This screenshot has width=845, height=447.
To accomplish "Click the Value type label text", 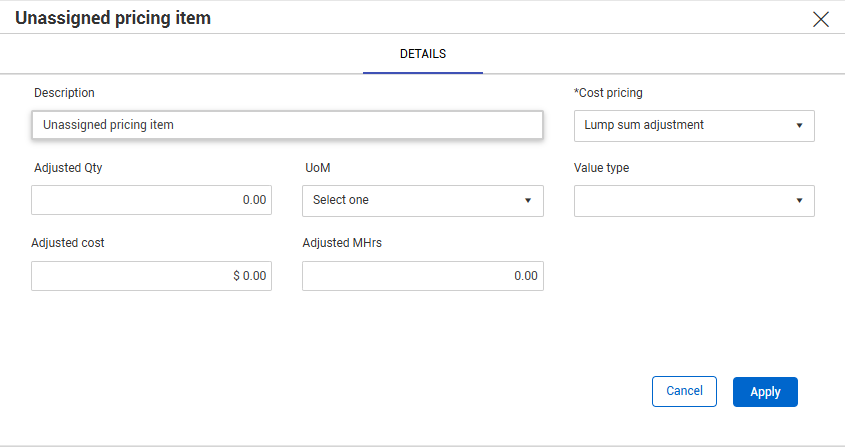I will coord(601,168).
